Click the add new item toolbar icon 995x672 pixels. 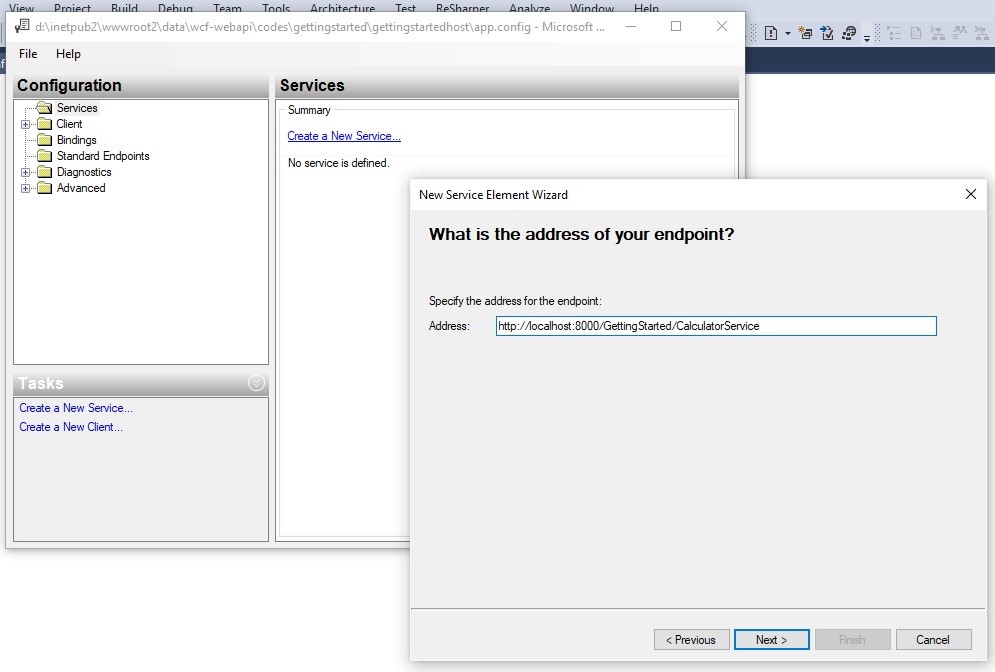[805, 32]
